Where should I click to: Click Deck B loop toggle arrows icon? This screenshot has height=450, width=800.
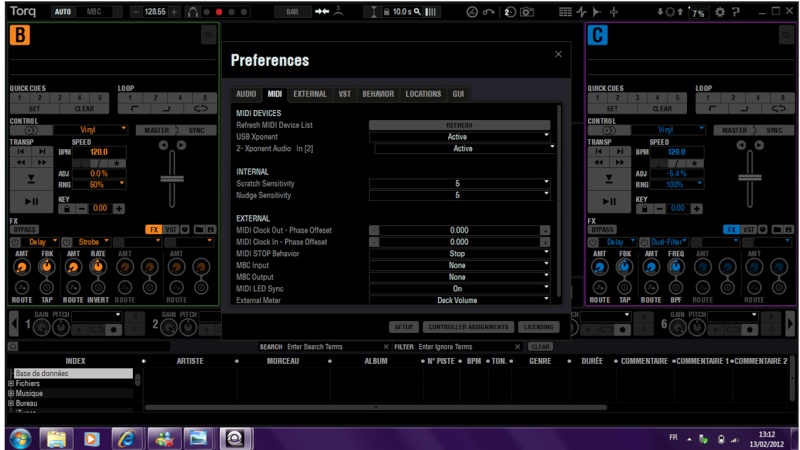coord(200,109)
